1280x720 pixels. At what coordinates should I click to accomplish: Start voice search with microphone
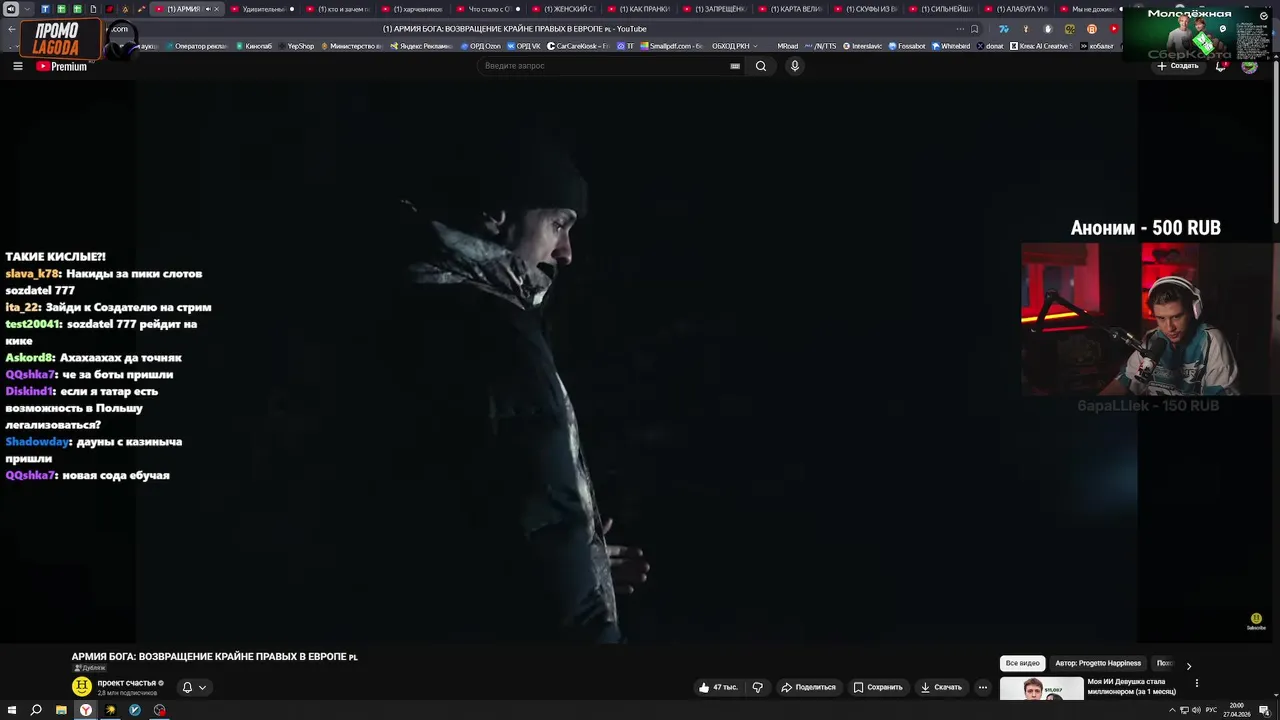pos(795,66)
